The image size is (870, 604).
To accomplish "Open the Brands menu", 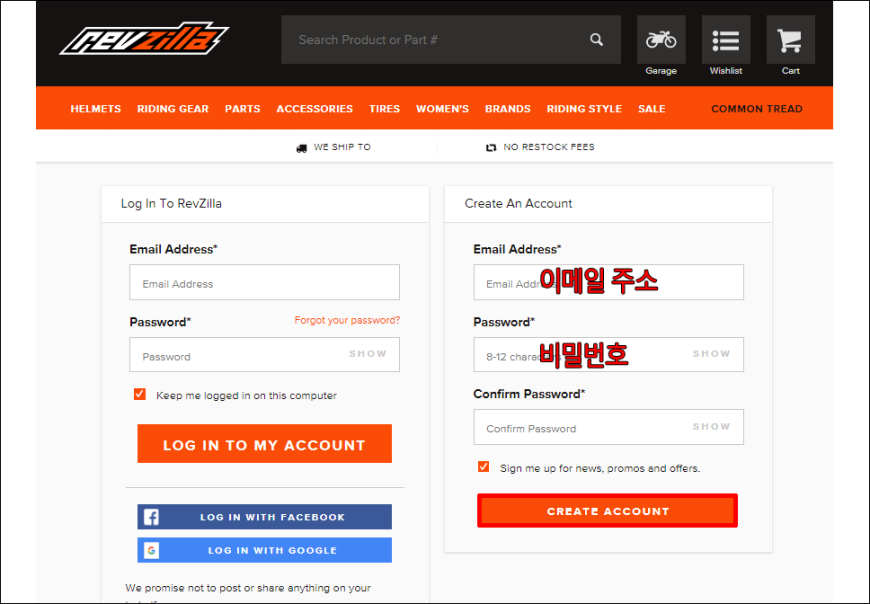I will click(x=508, y=109).
